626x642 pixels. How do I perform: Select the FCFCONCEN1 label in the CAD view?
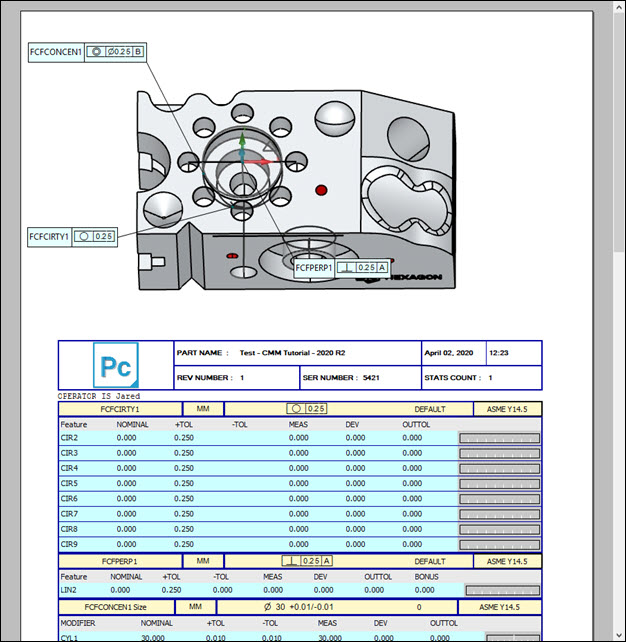click(x=57, y=51)
